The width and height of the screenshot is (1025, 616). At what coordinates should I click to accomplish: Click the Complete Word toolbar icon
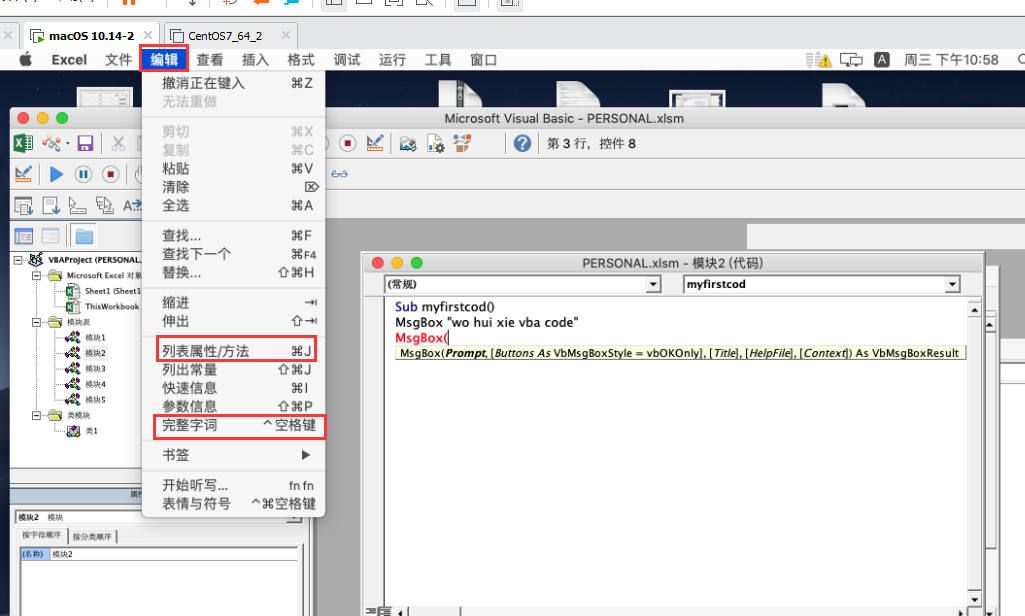(x=131, y=205)
